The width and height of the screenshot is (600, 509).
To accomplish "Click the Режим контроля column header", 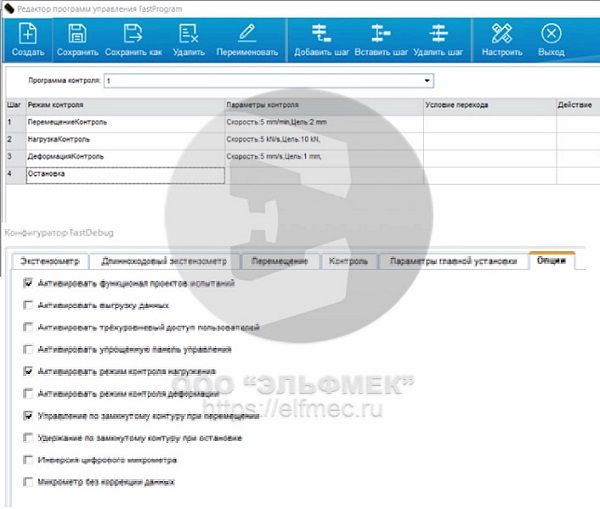I will tap(125, 105).
